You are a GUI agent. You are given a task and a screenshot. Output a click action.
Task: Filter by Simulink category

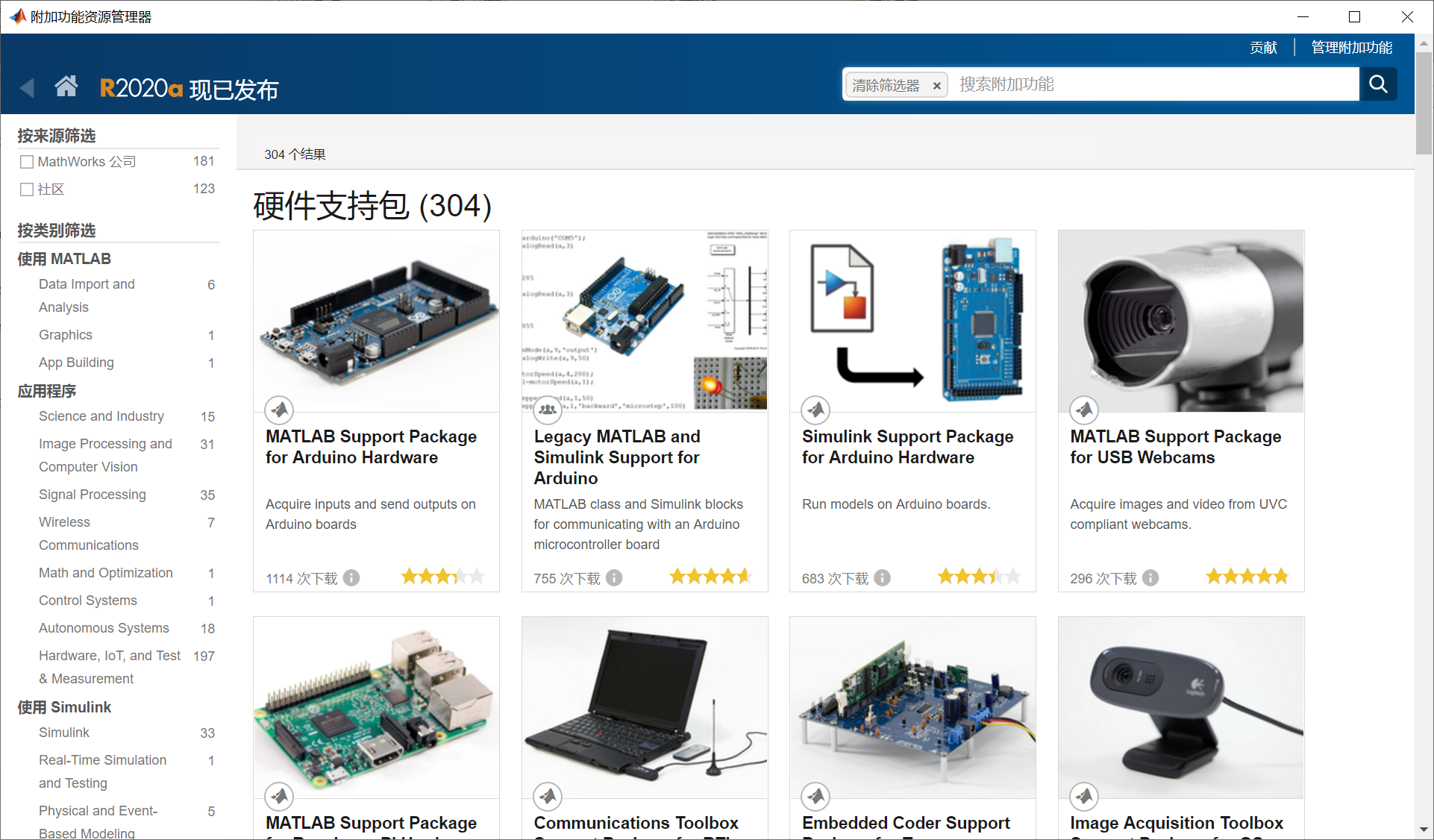click(x=64, y=733)
